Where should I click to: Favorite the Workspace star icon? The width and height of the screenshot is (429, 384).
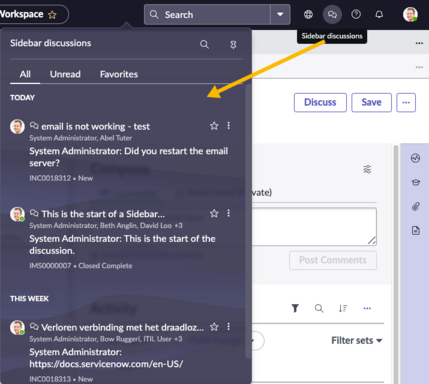pyautogui.click(x=52, y=15)
